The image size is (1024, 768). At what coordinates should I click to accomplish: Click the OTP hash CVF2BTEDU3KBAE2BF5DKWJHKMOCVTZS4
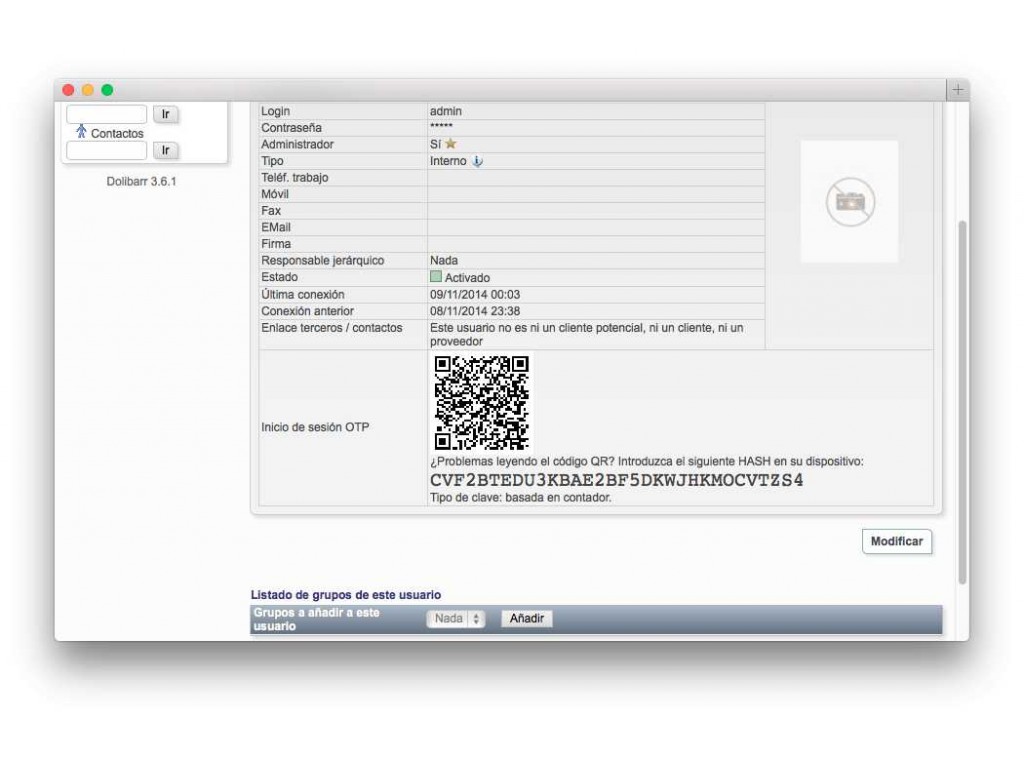pos(616,480)
